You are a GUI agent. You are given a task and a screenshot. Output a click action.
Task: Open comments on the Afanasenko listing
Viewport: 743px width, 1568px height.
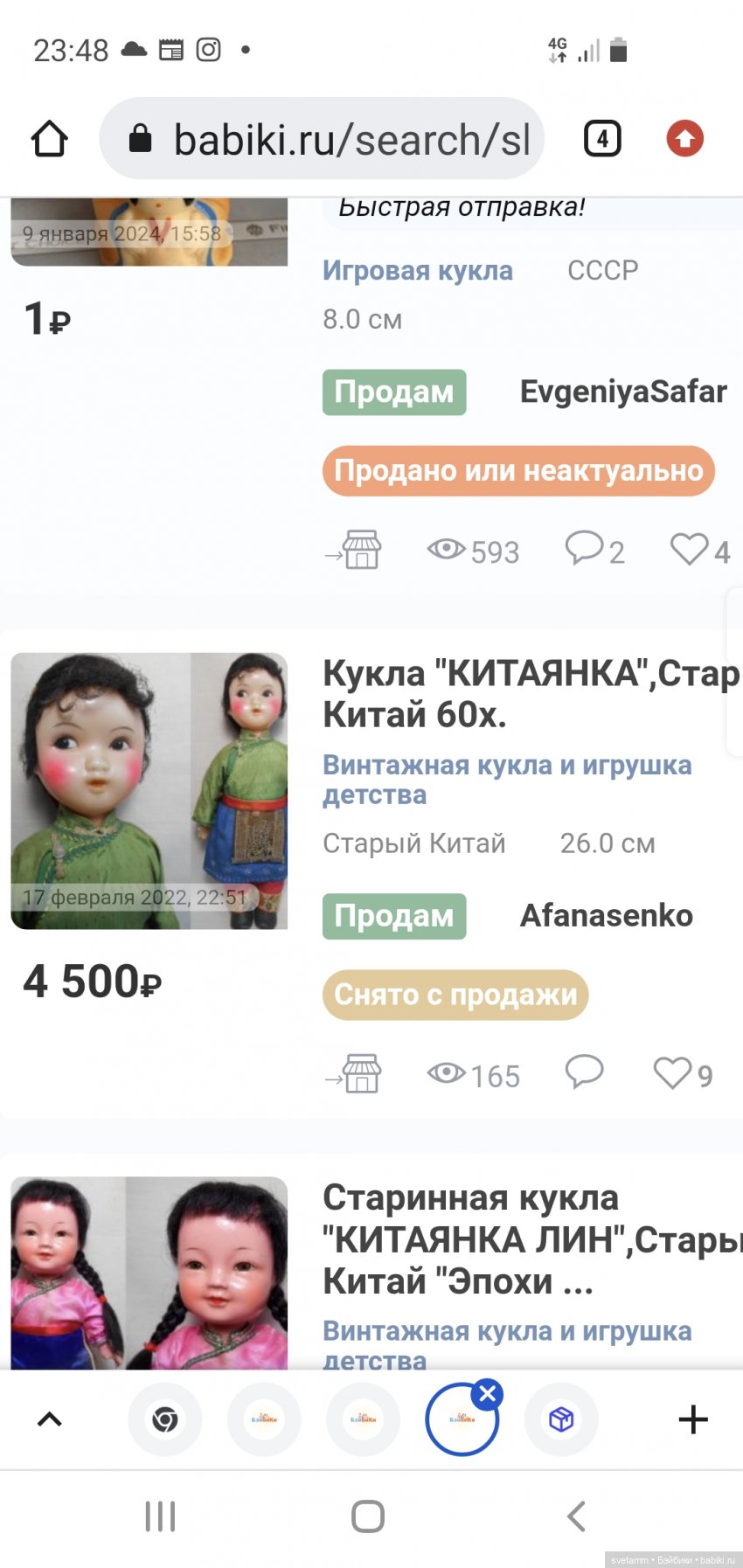[584, 1071]
